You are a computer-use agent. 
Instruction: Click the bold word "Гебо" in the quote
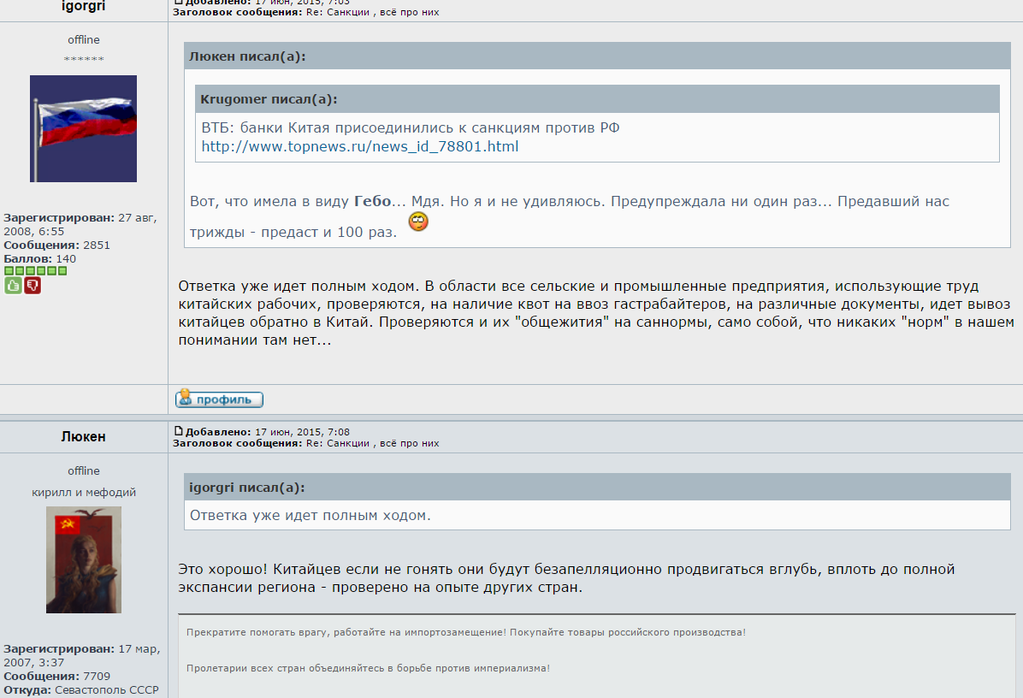point(373,201)
